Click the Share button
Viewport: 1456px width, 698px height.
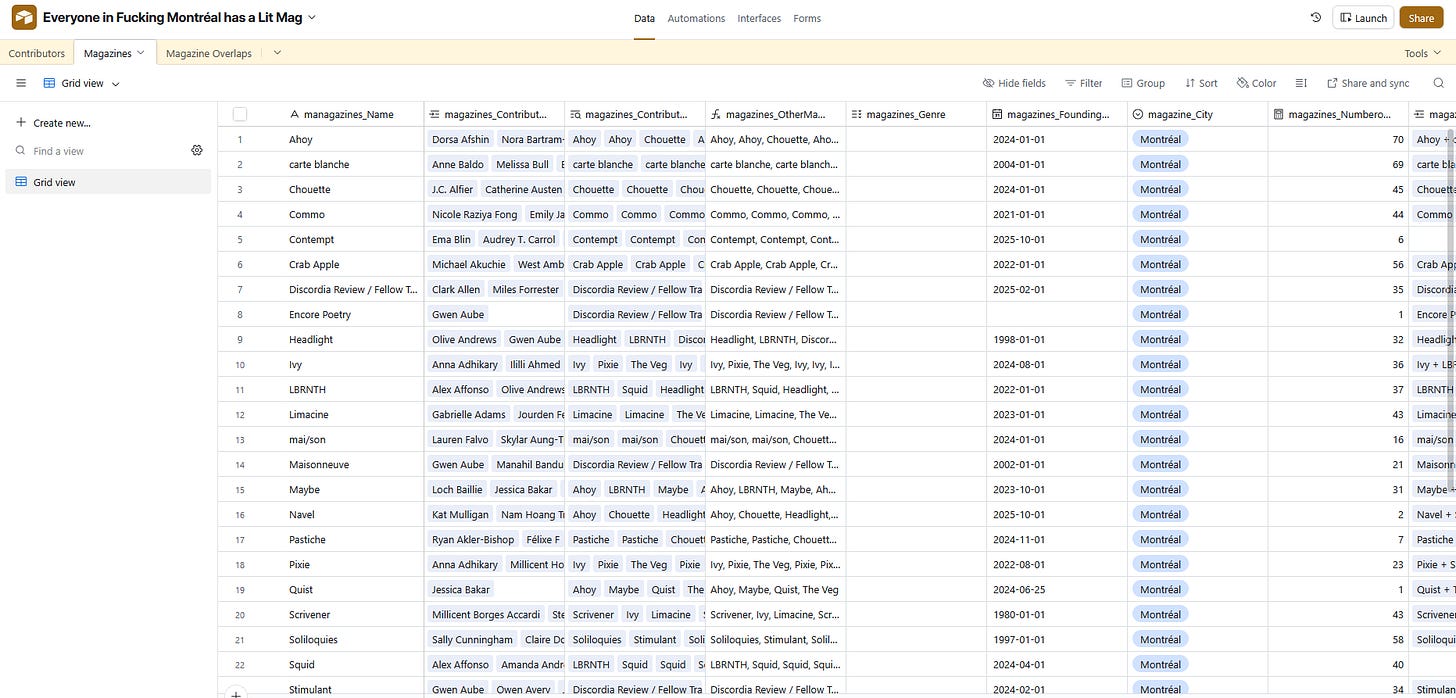pos(1421,18)
